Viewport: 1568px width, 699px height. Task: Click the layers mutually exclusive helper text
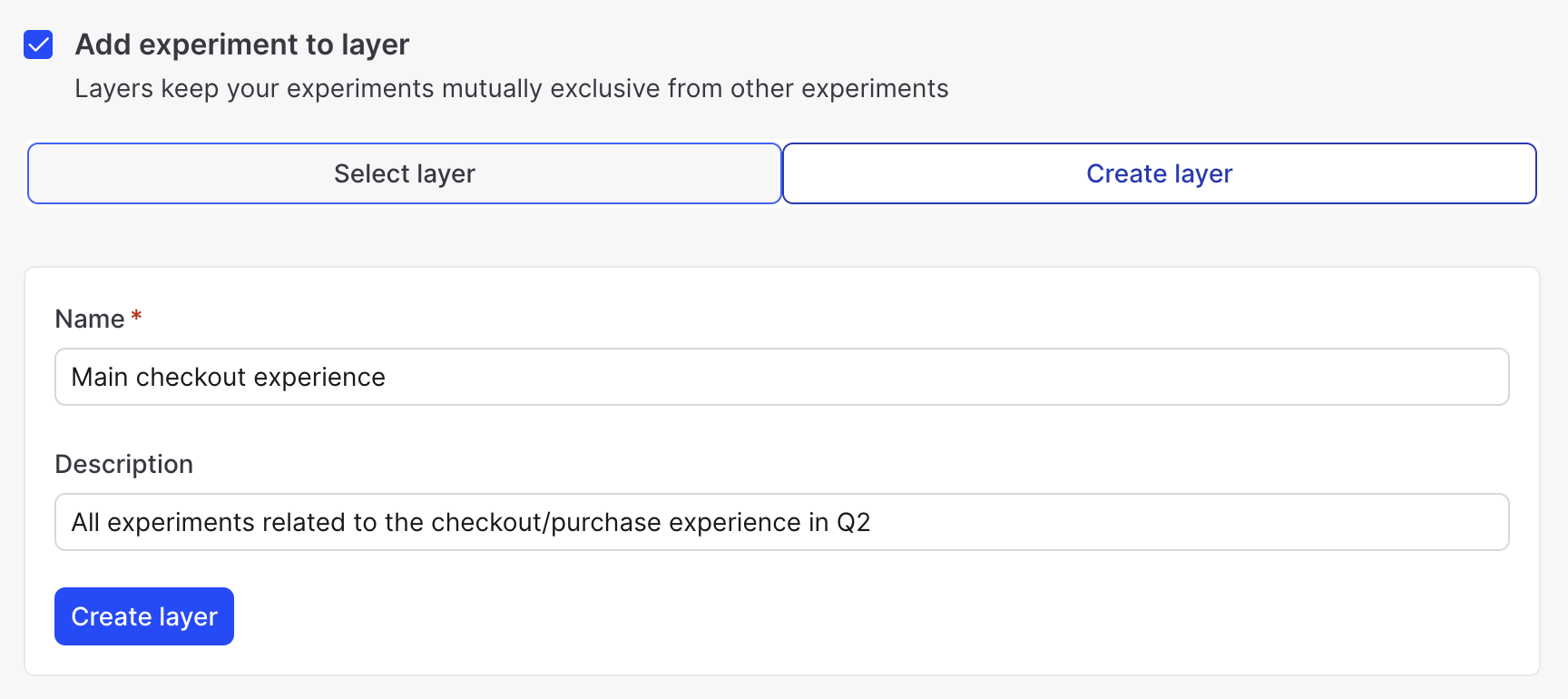[x=511, y=88]
